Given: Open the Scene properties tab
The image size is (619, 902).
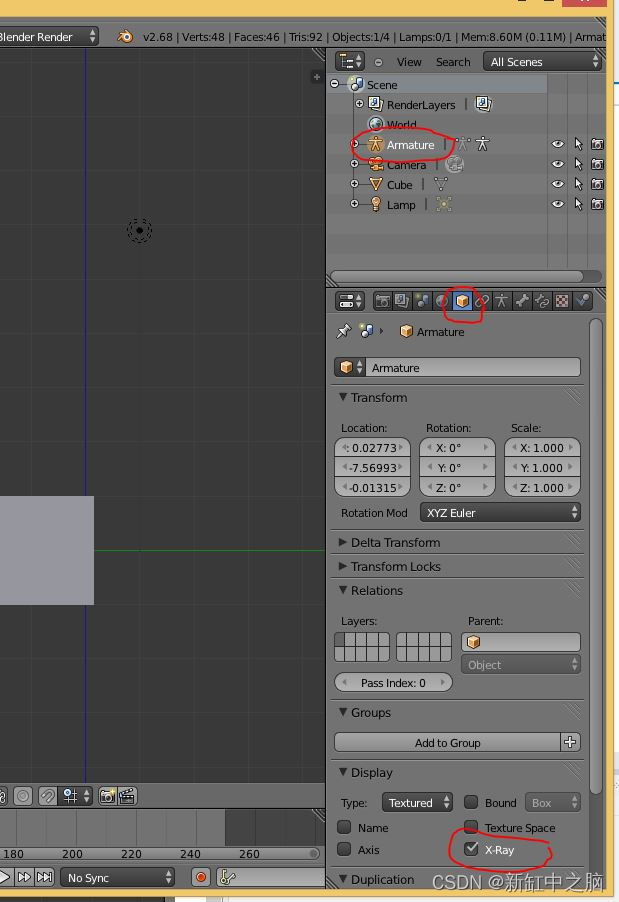Looking at the screenshot, I should [422, 301].
